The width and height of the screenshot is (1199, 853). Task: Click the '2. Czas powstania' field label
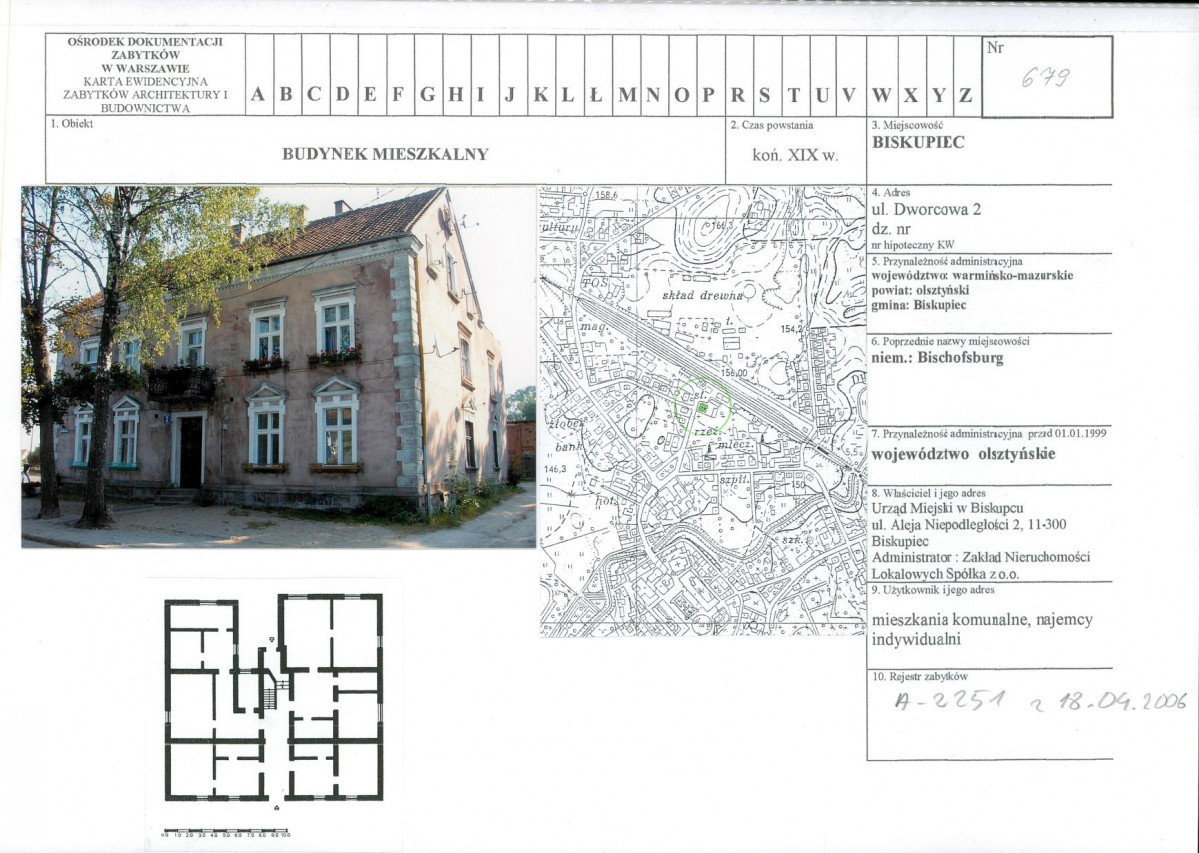(772, 125)
